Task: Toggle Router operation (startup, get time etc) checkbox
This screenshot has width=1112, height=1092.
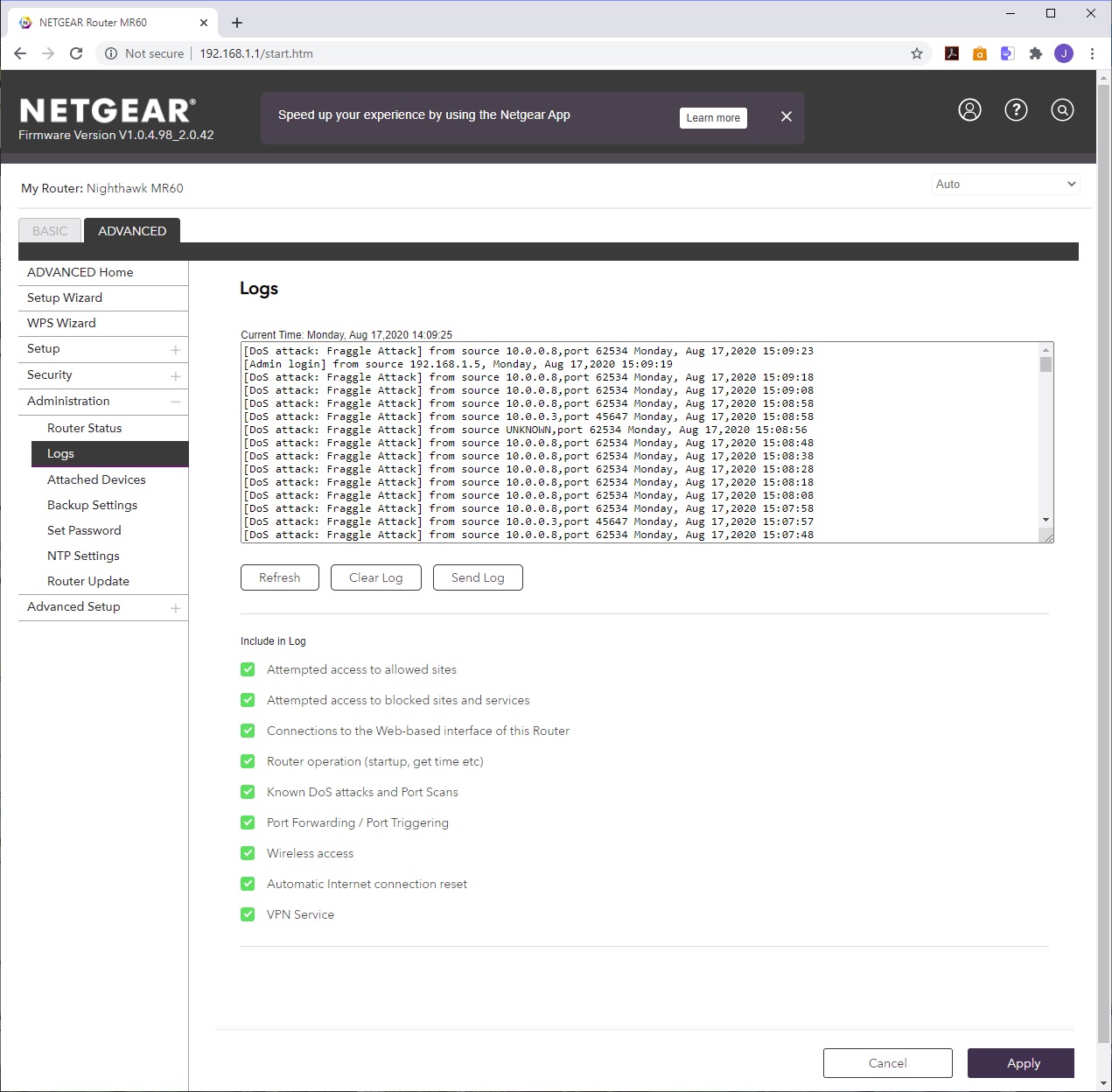Action: click(x=248, y=761)
